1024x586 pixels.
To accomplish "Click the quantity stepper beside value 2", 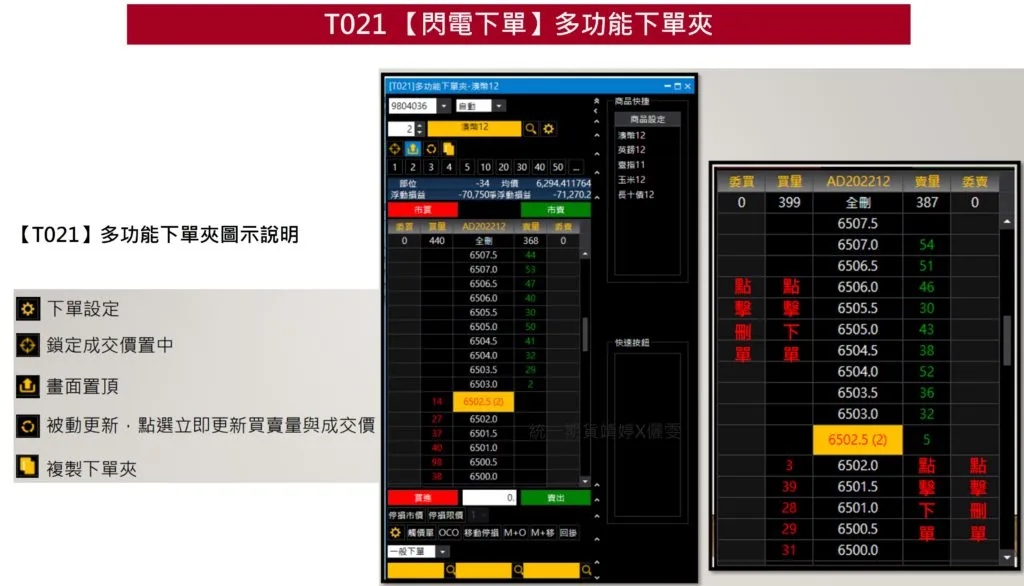I will (420, 129).
